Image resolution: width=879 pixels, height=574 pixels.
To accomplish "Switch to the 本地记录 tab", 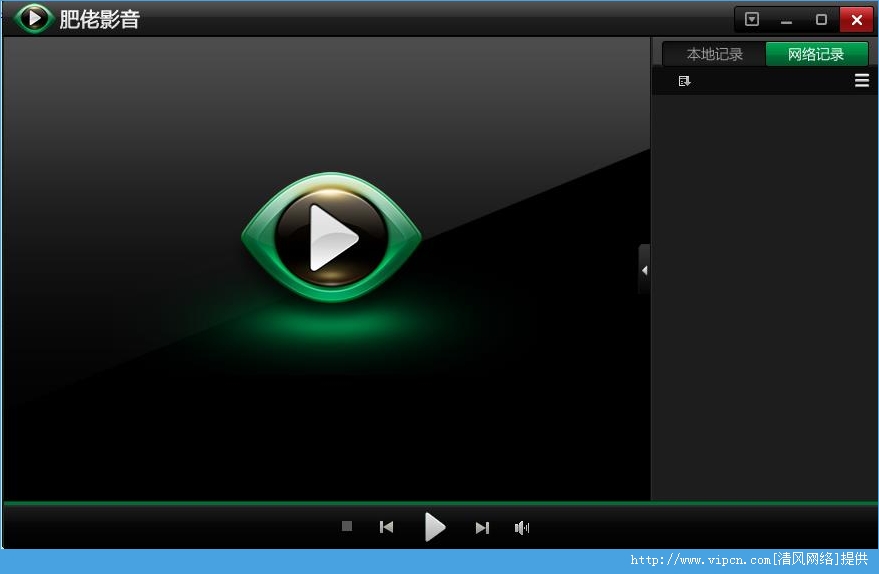I will pos(714,54).
